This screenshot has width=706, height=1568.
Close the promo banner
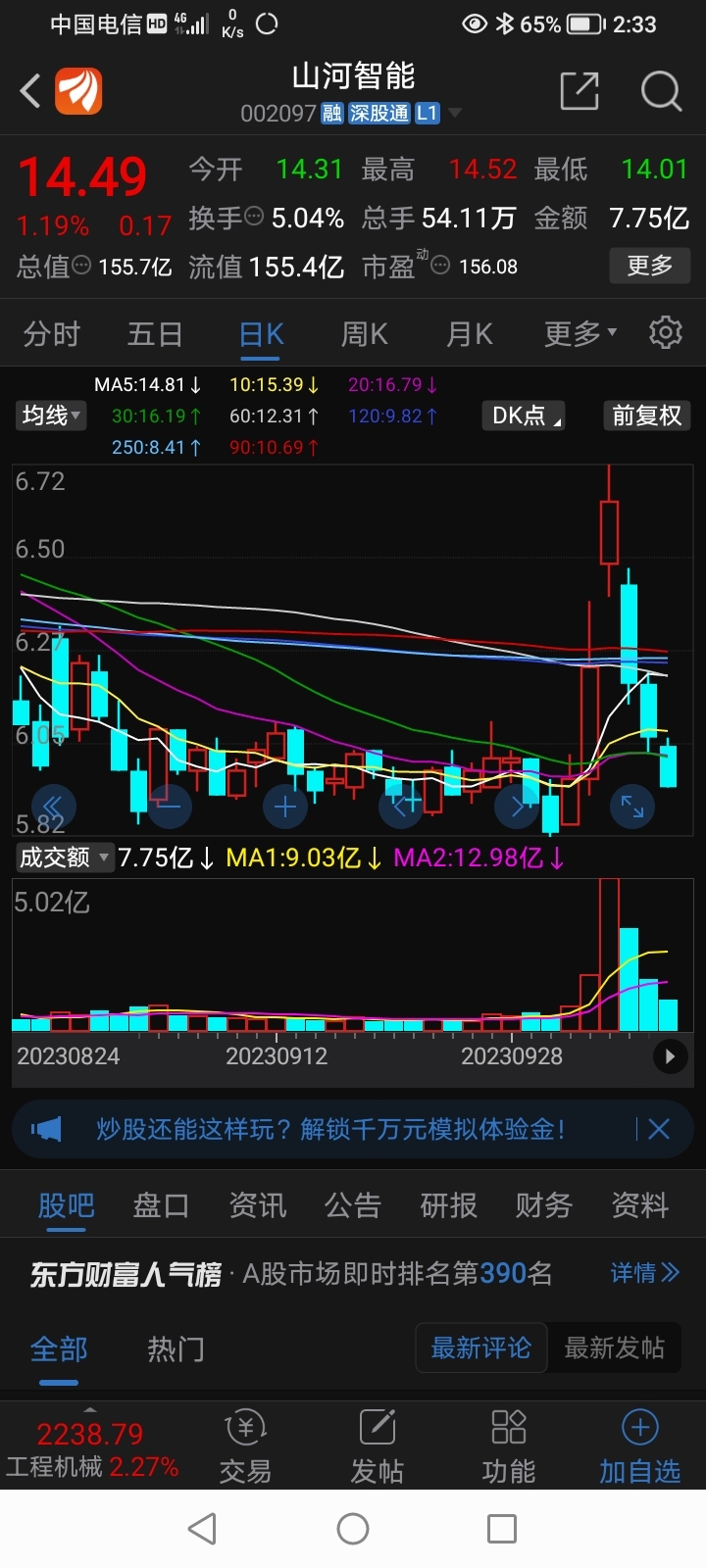pos(659,1129)
